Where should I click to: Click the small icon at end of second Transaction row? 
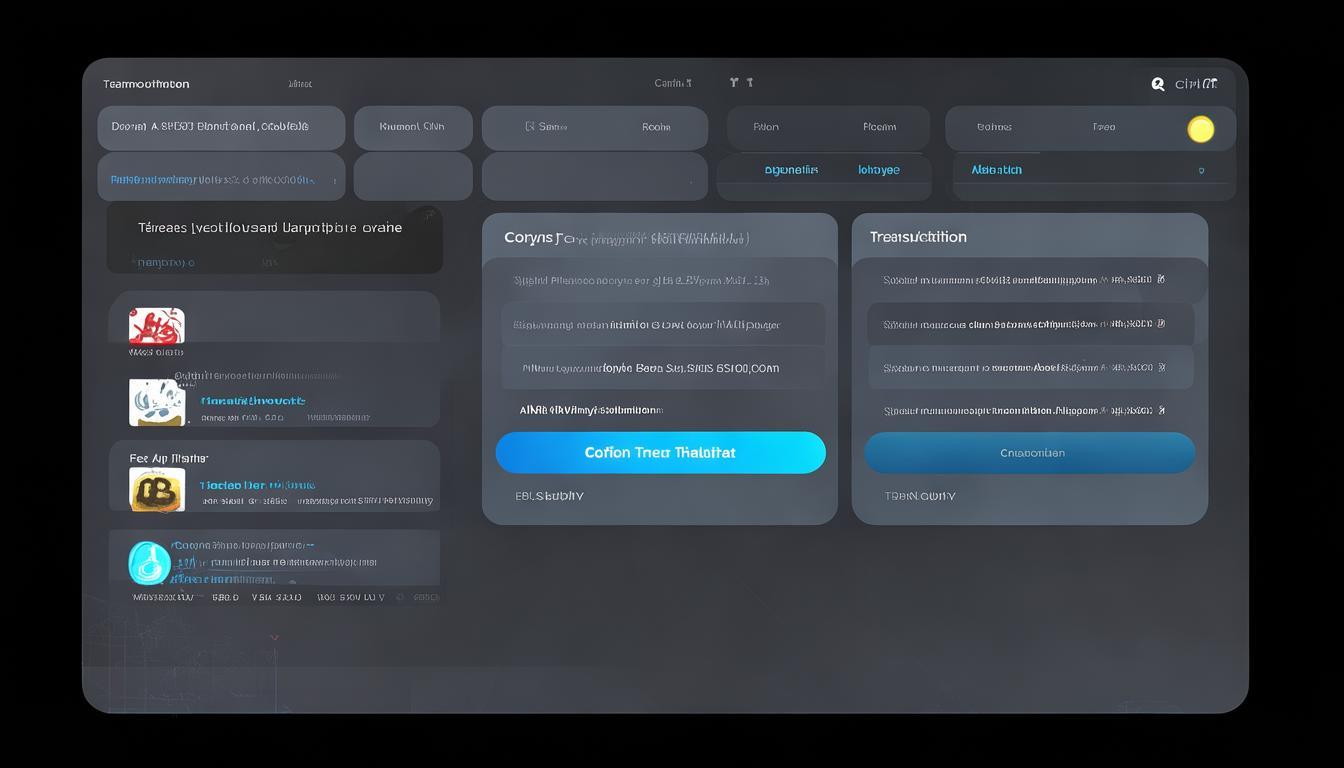point(1160,324)
